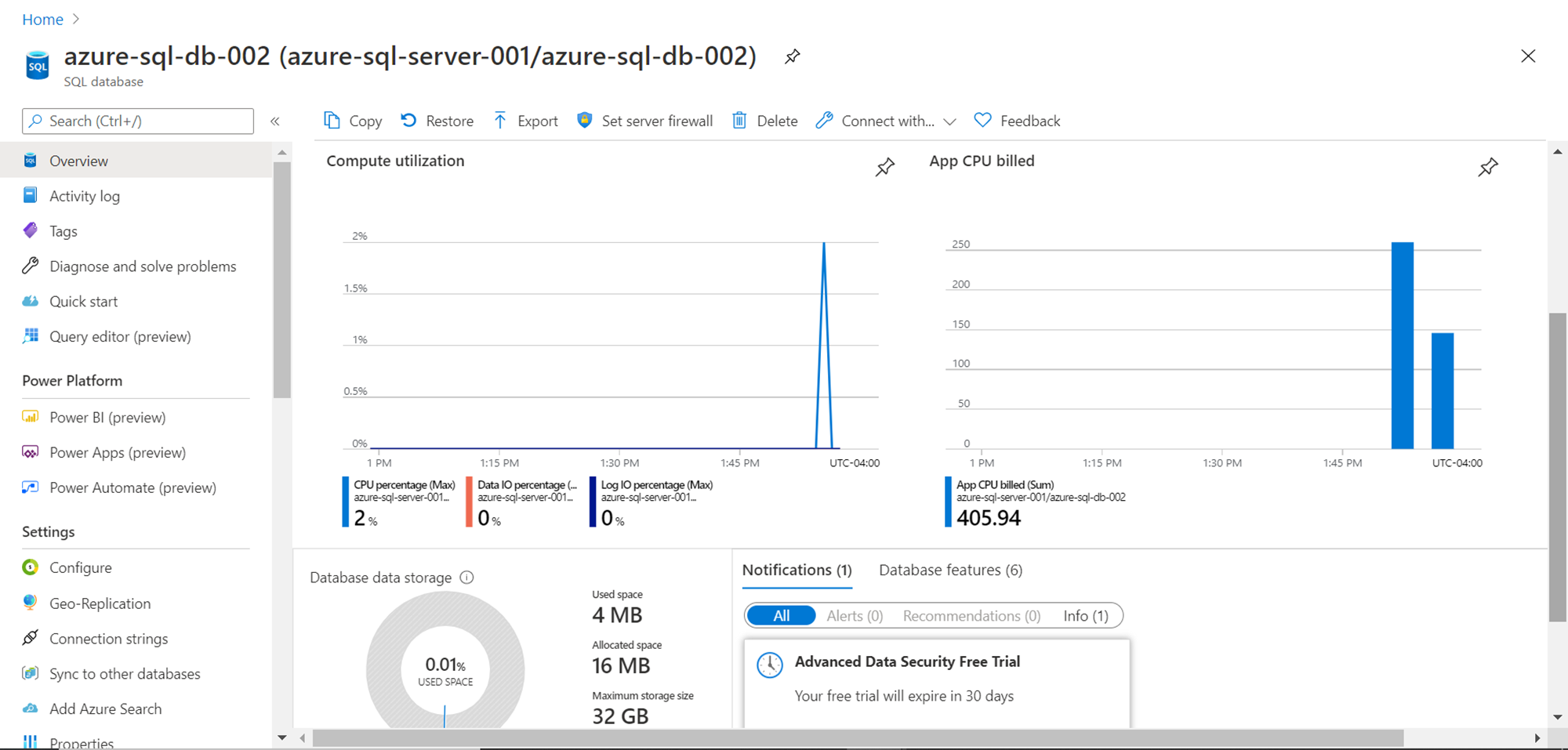Screen dimensions: 1568x750
Task: Select the All notifications filter
Action: [x=781, y=616]
